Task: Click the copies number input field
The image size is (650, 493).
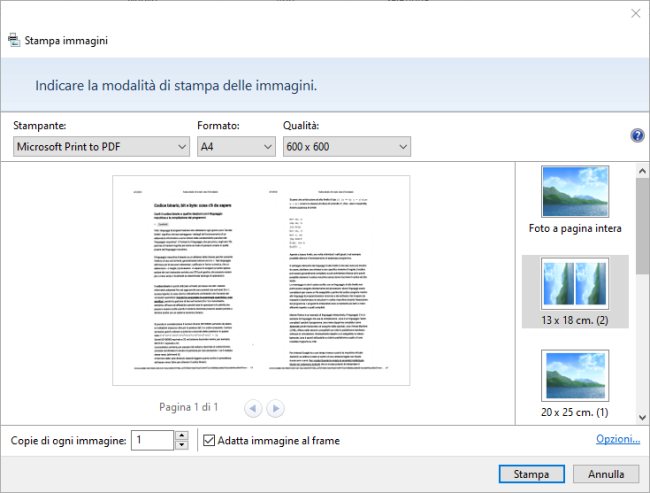Action: click(152, 440)
